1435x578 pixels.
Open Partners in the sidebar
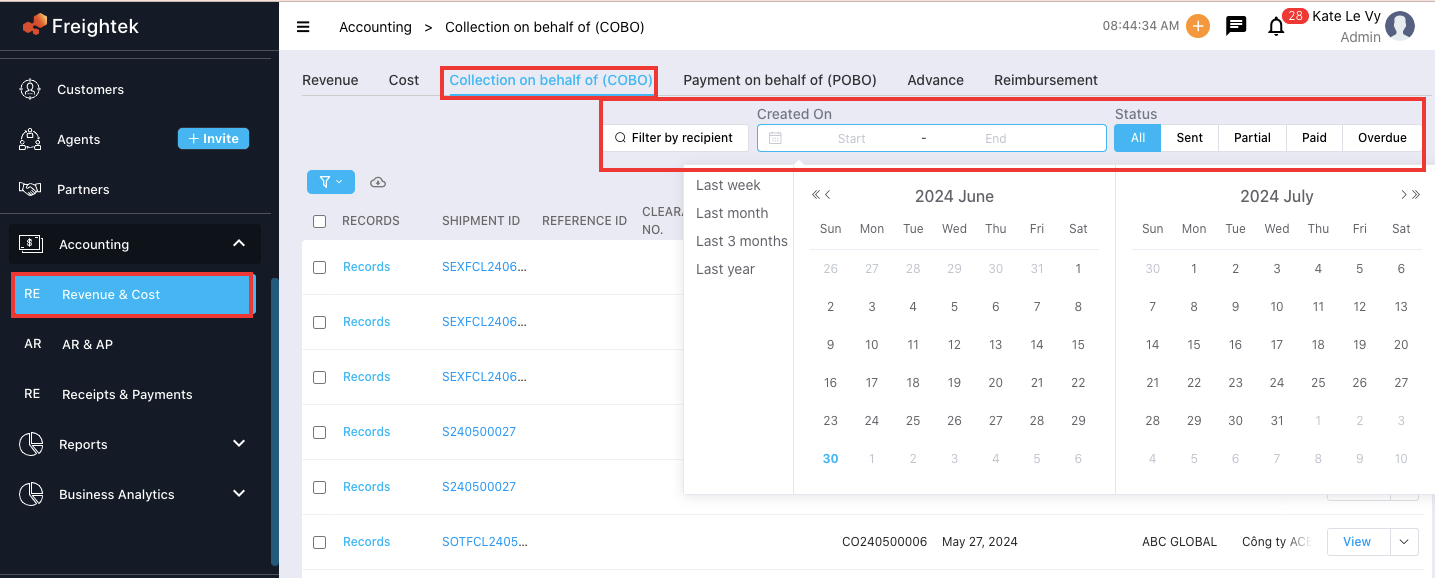83,189
